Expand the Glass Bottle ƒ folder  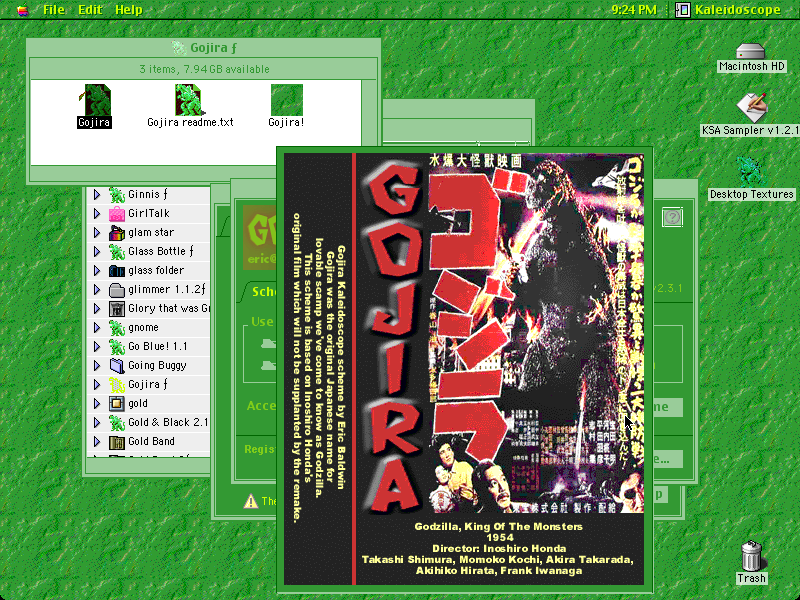pyautogui.click(x=96, y=252)
